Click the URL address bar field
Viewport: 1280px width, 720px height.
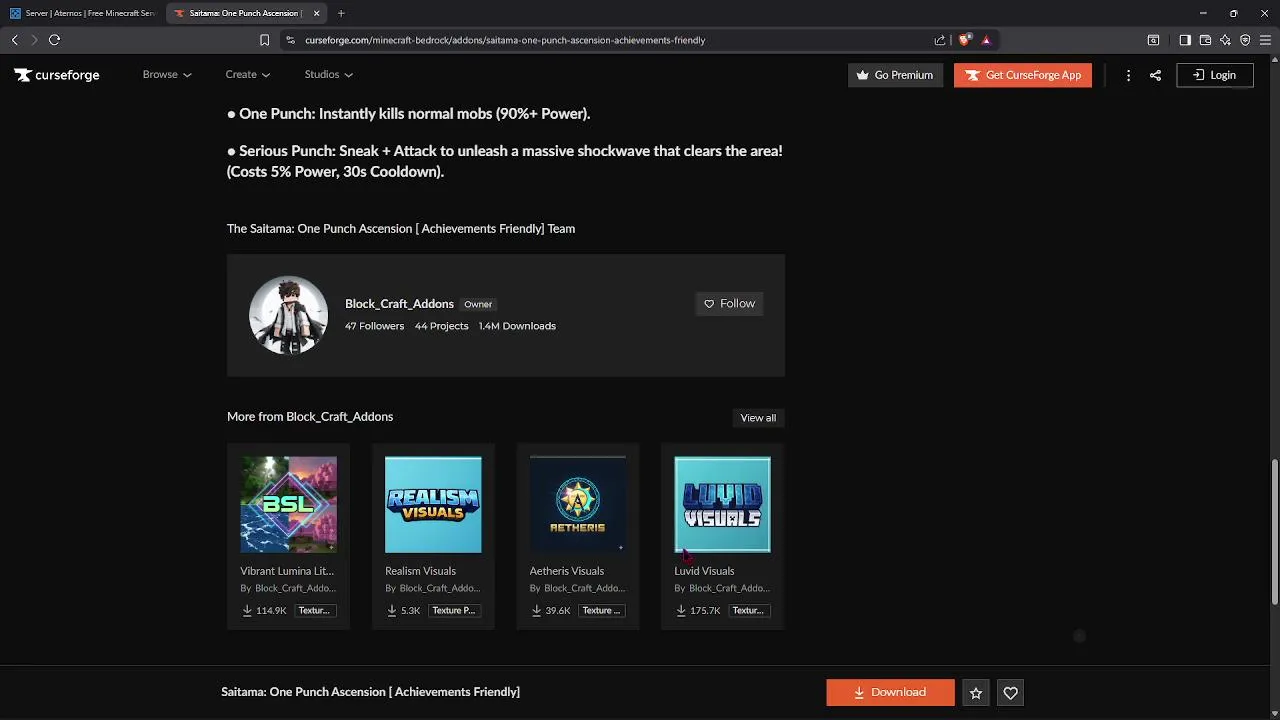point(611,40)
